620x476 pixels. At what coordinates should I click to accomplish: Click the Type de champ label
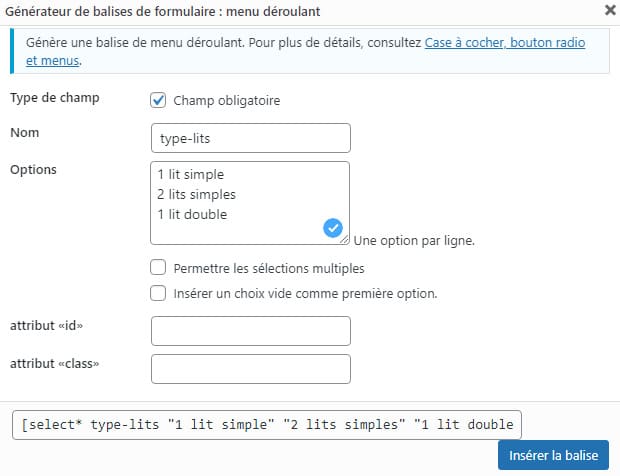tap(54, 98)
